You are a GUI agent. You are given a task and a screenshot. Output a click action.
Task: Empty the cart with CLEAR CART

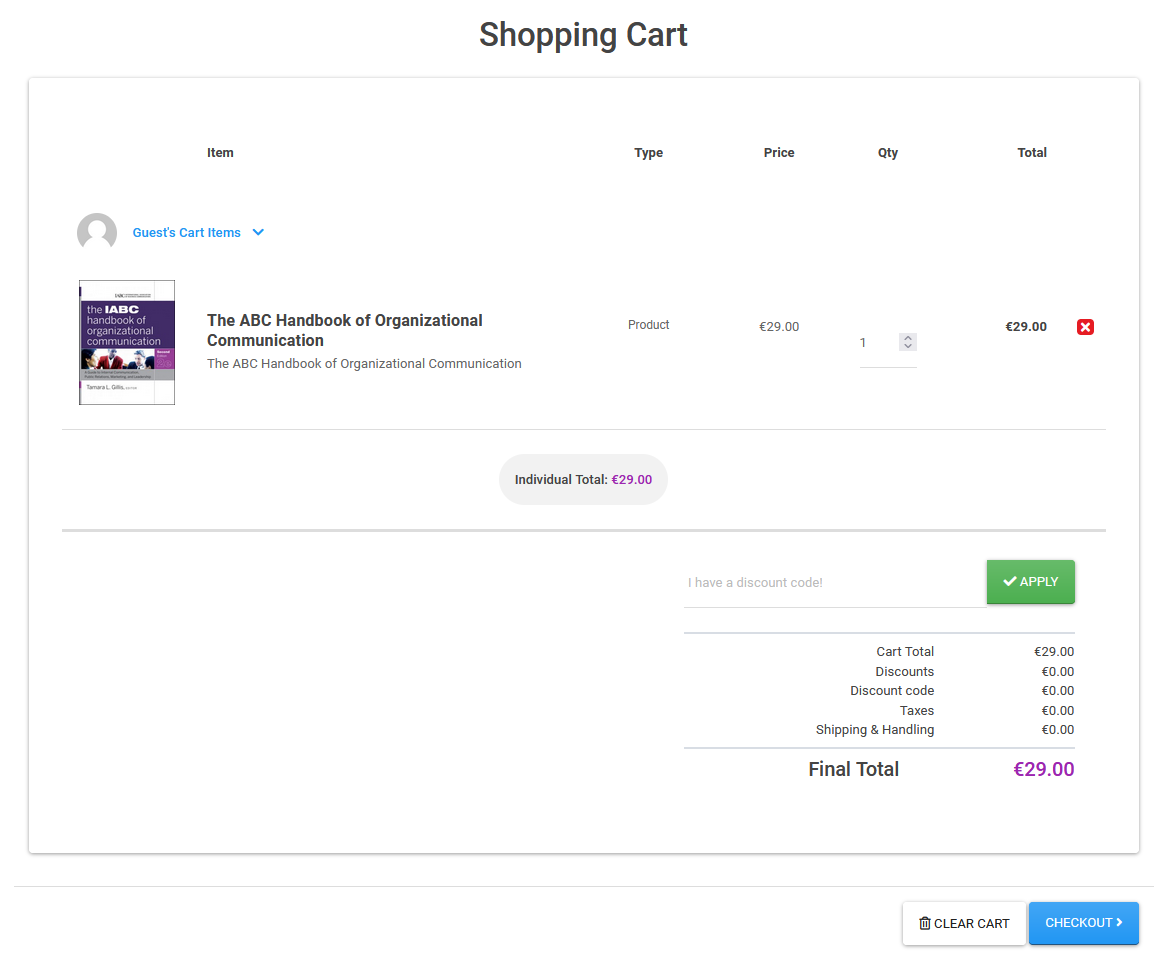[x=964, y=923]
